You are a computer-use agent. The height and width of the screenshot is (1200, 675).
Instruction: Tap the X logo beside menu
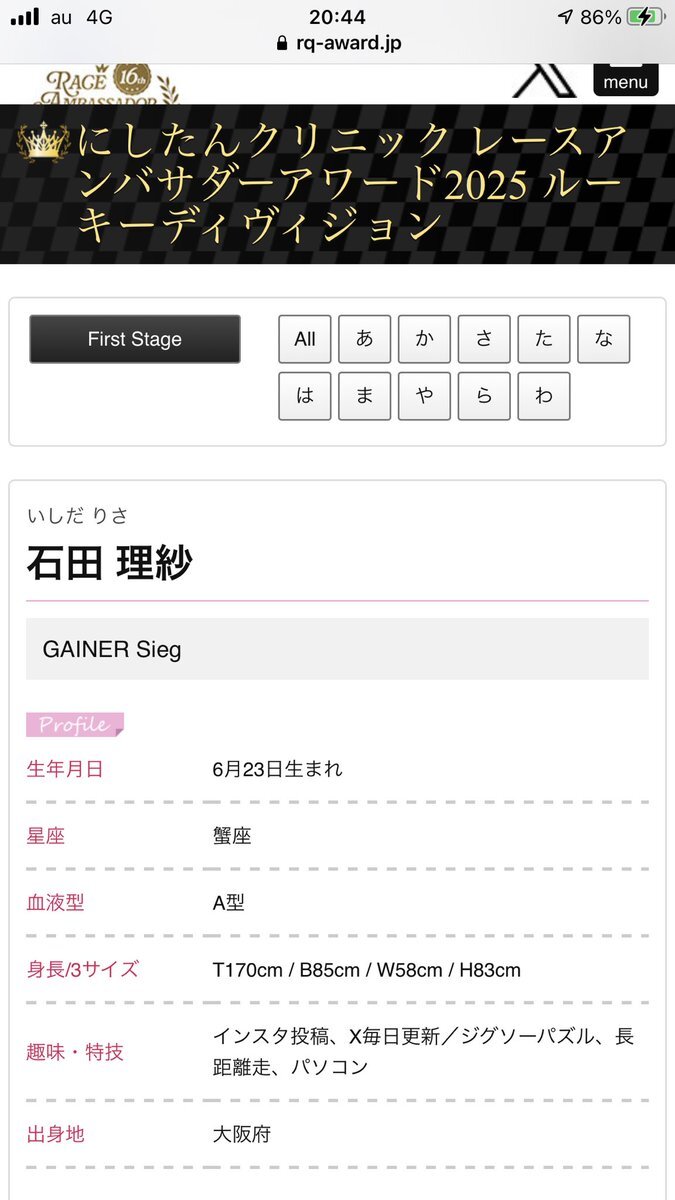tap(544, 82)
